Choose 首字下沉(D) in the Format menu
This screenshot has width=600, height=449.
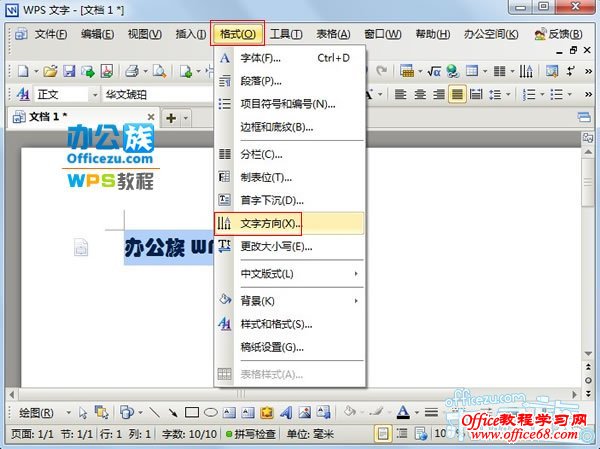[x=289, y=200]
